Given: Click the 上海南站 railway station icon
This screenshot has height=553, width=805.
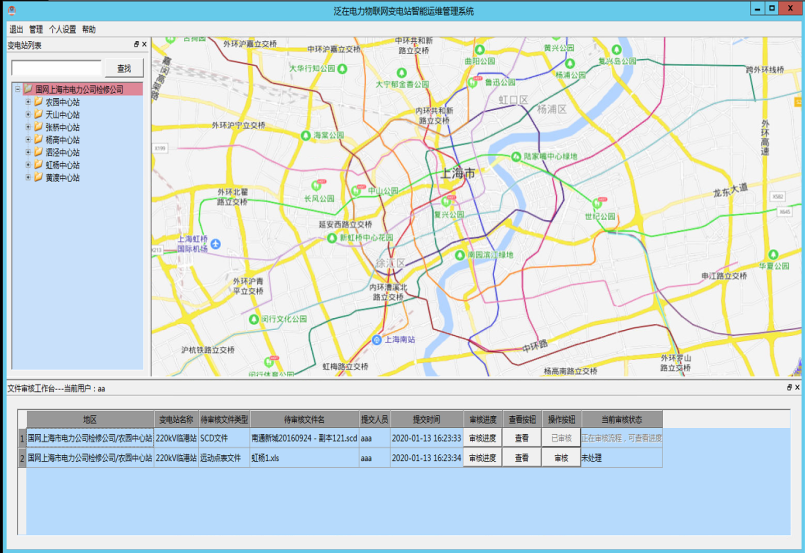Looking at the screenshot, I should coord(377,340).
